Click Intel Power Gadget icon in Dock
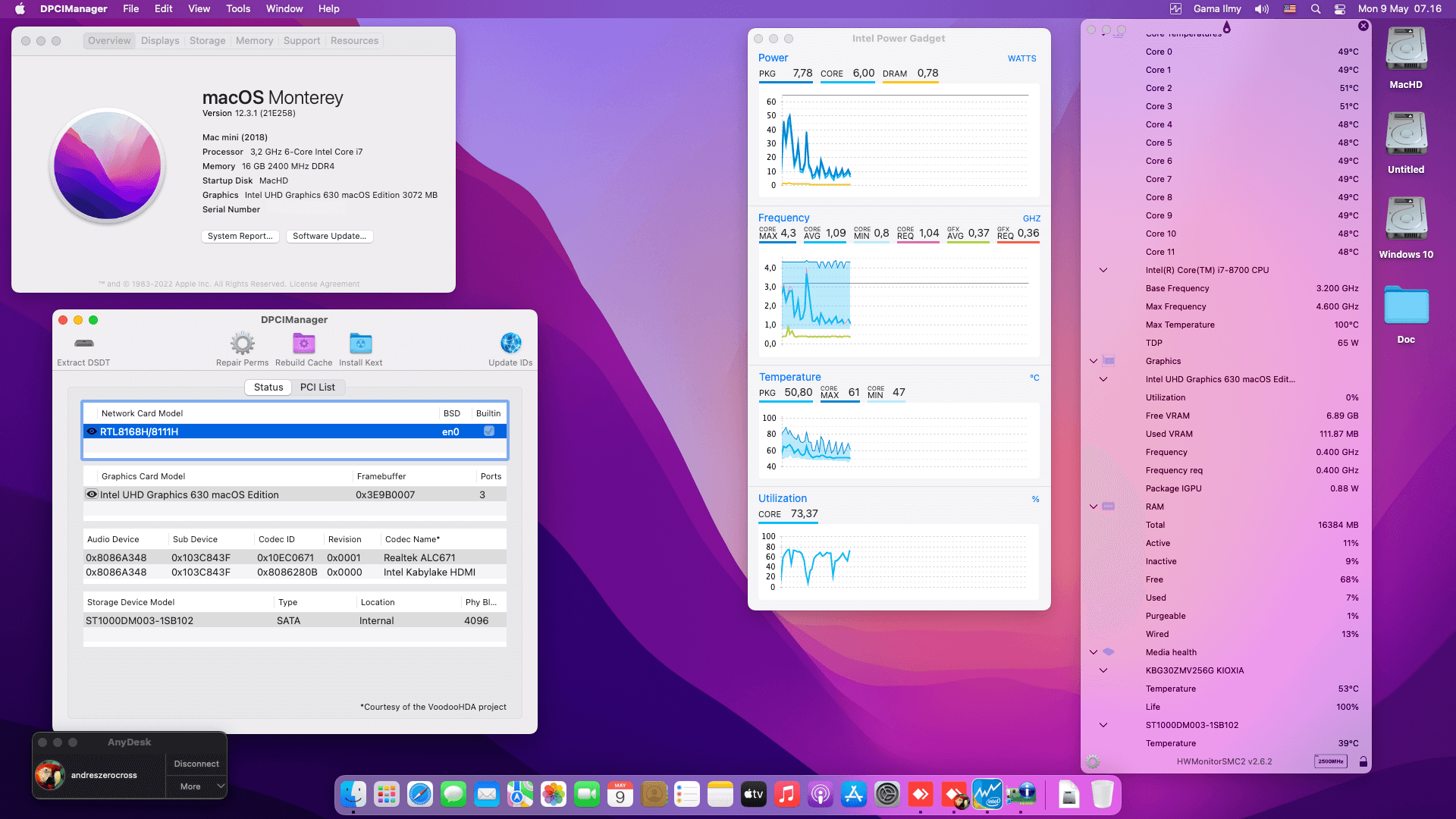Image resolution: width=1456 pixels, height=819 pixels. point(987,794)
